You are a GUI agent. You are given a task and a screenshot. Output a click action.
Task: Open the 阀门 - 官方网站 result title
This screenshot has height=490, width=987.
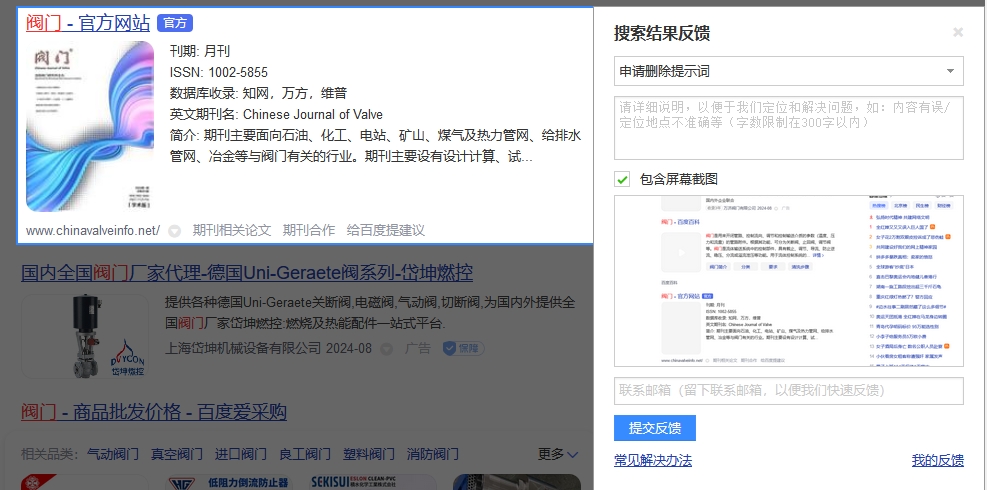[88, 23]
